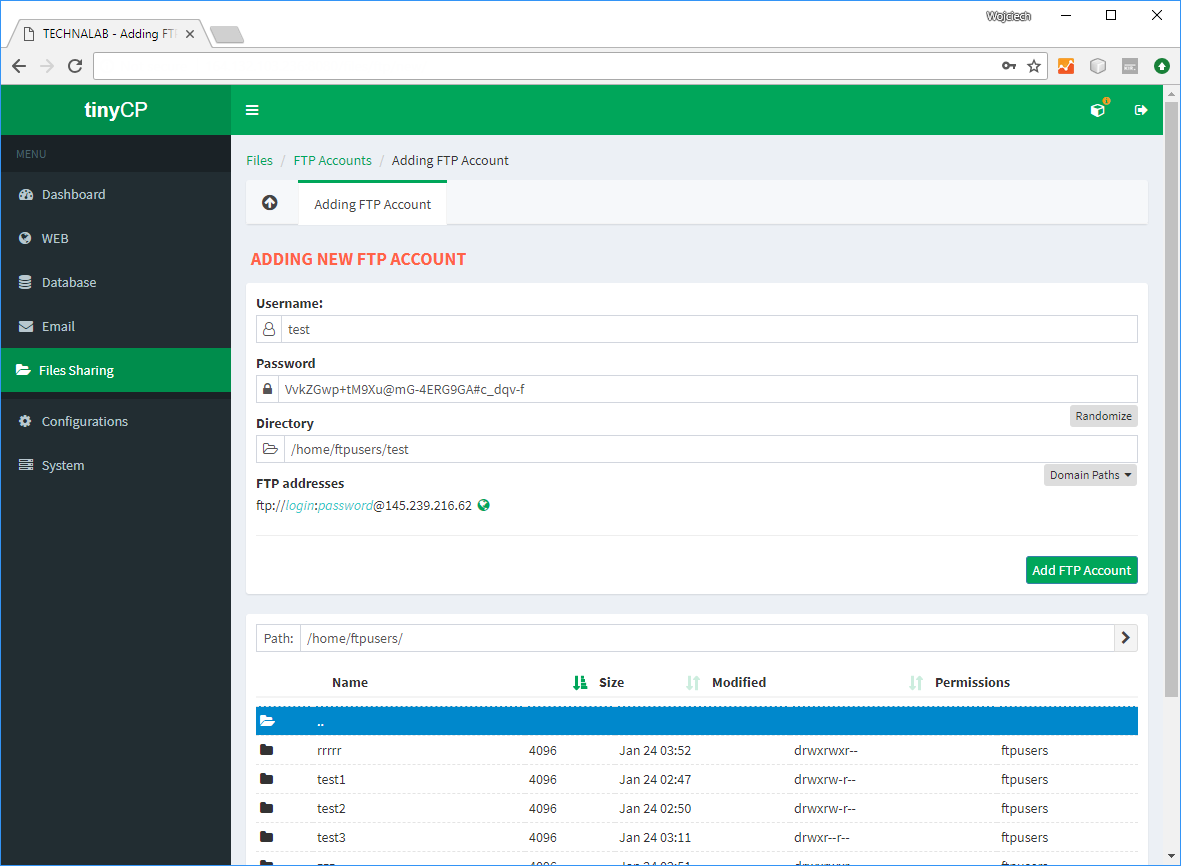Open WEB section in sidebar
The height and width of the screenshot is (866, 1181).
(x=116, y=238)
